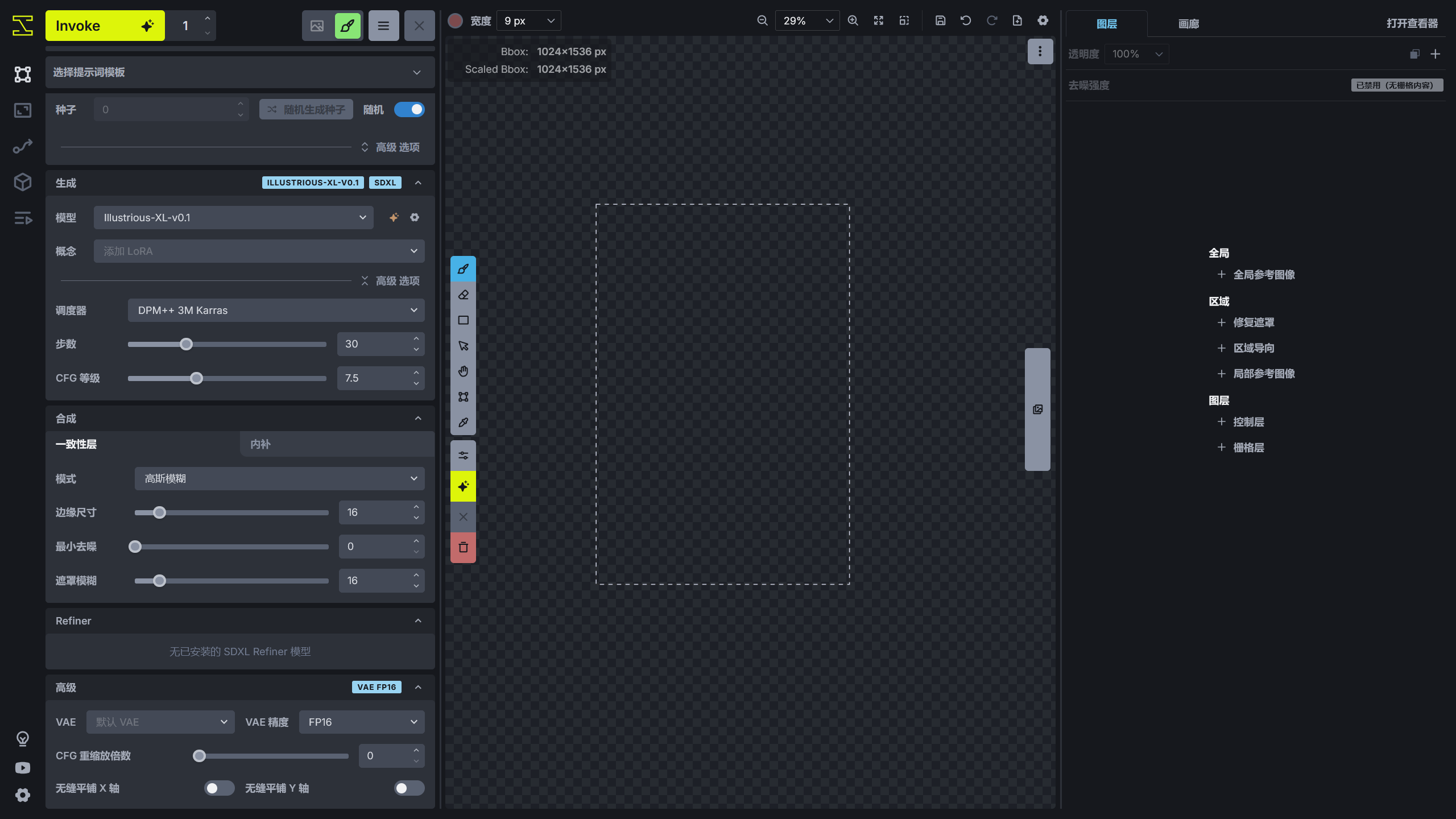The height and width of the screenshot is (819, 1456).
Task: Select the Hand pan tool
Action: click(x=463, y=371)
